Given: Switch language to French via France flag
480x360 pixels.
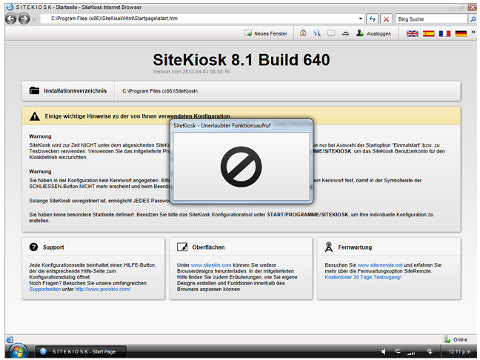Looking at the screenshot, I should click(x=445, y=34).
